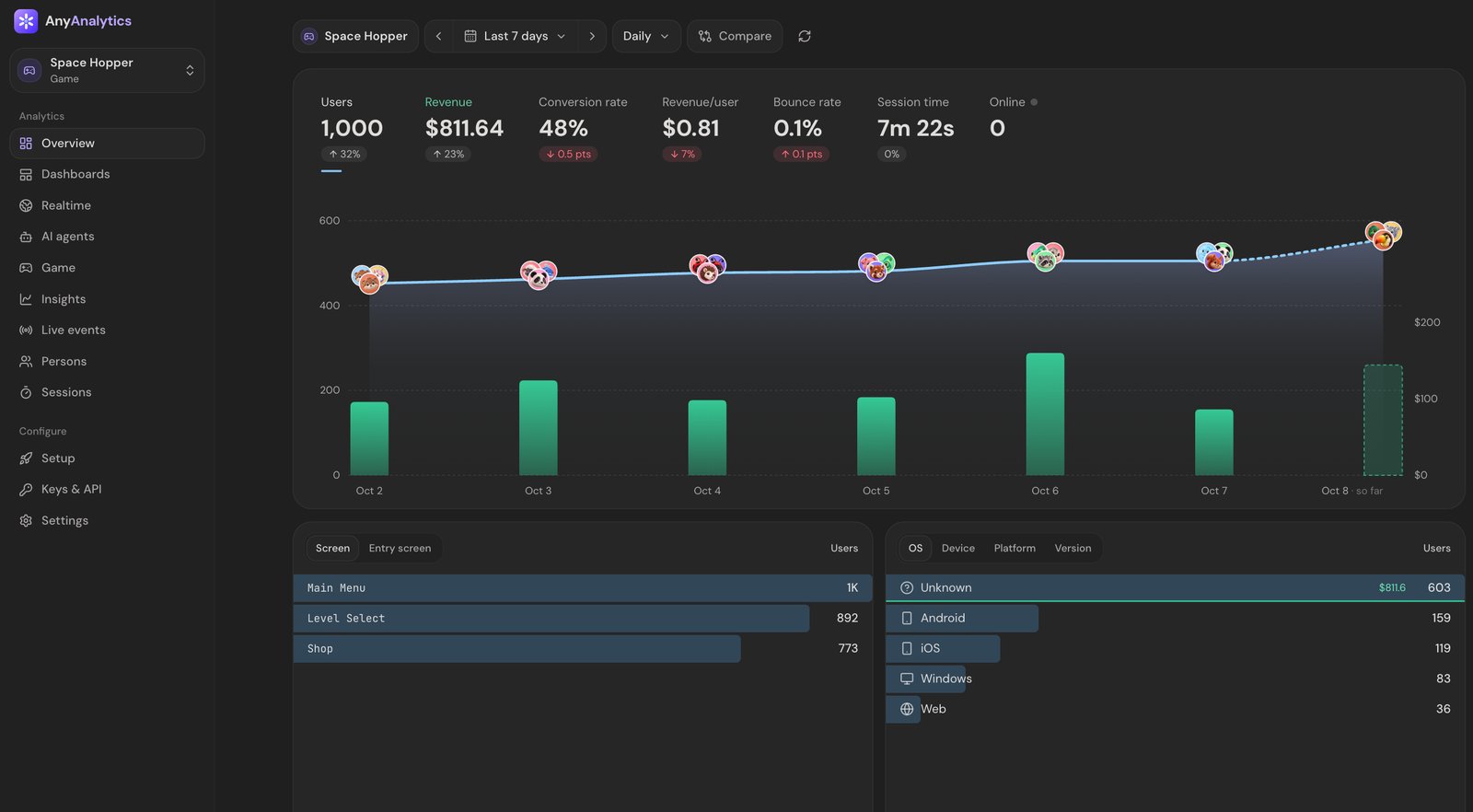Viewport: 1473px width, 812px height.
Task: Click the refresh data icon
Action: point(805,36)
